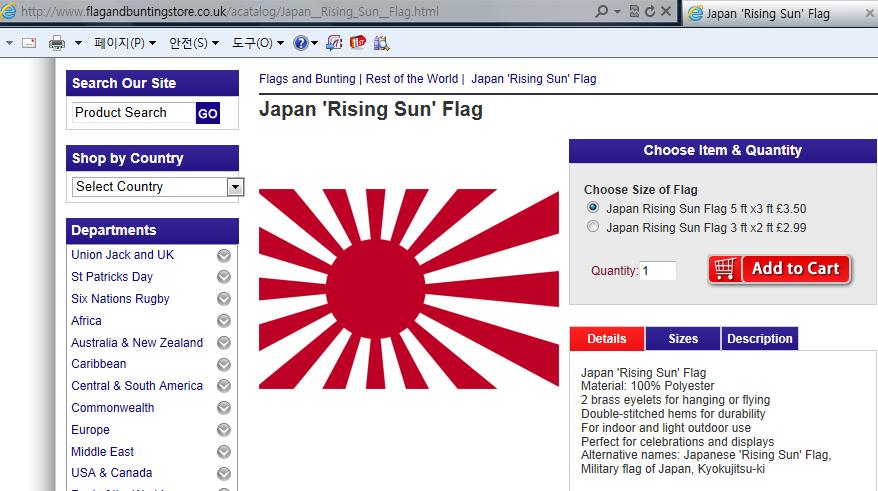
Task: Open the Flags and Bunting breadcrumb link
Action: [307, 79]
